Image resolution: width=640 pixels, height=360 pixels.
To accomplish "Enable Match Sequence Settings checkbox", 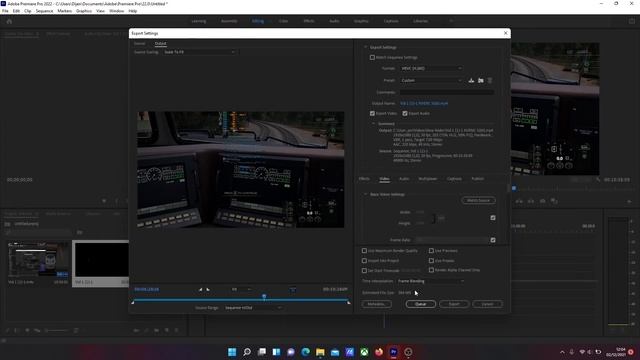I will click(372, 58).
